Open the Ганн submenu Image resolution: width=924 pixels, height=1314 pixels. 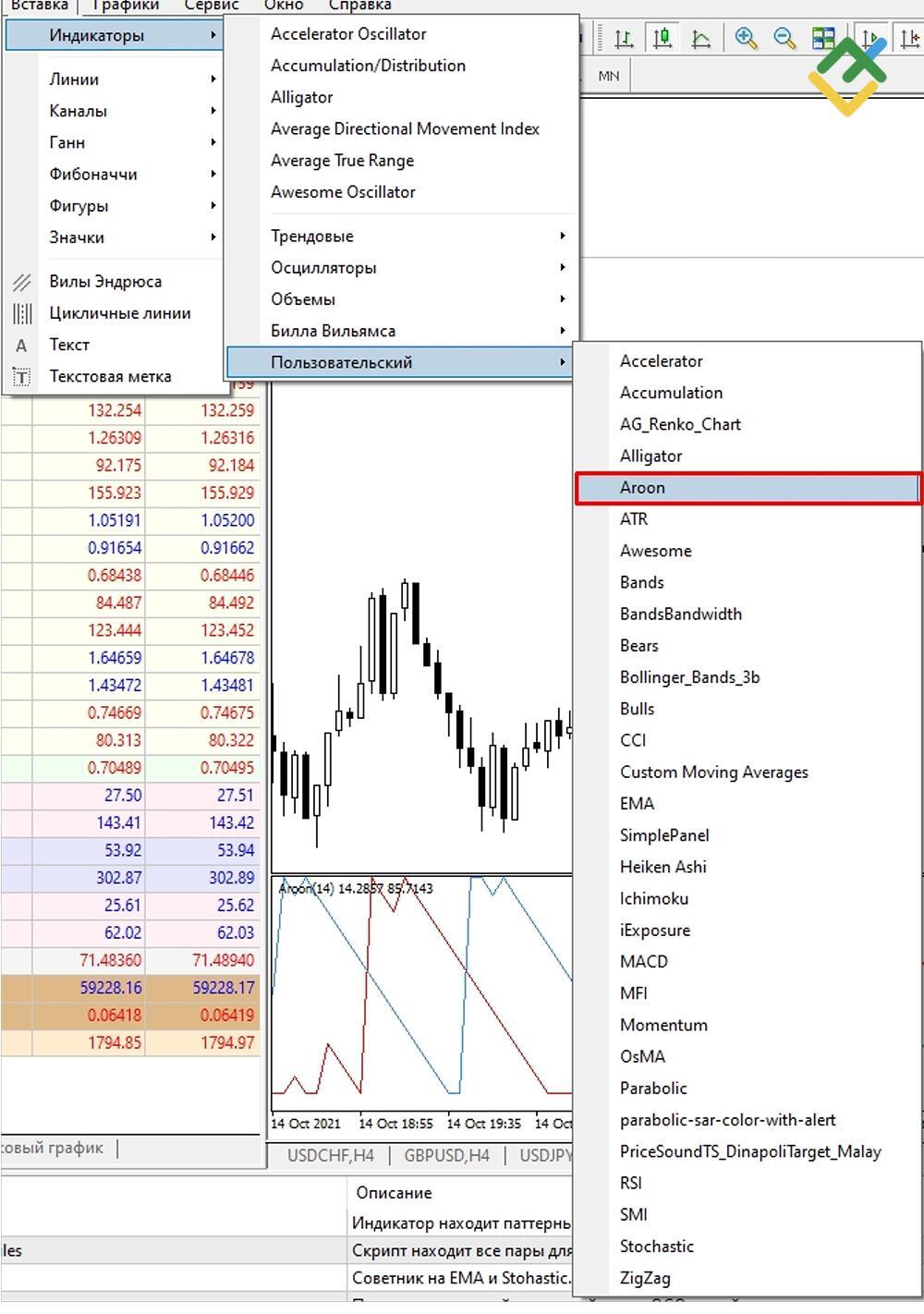point(113,142)
